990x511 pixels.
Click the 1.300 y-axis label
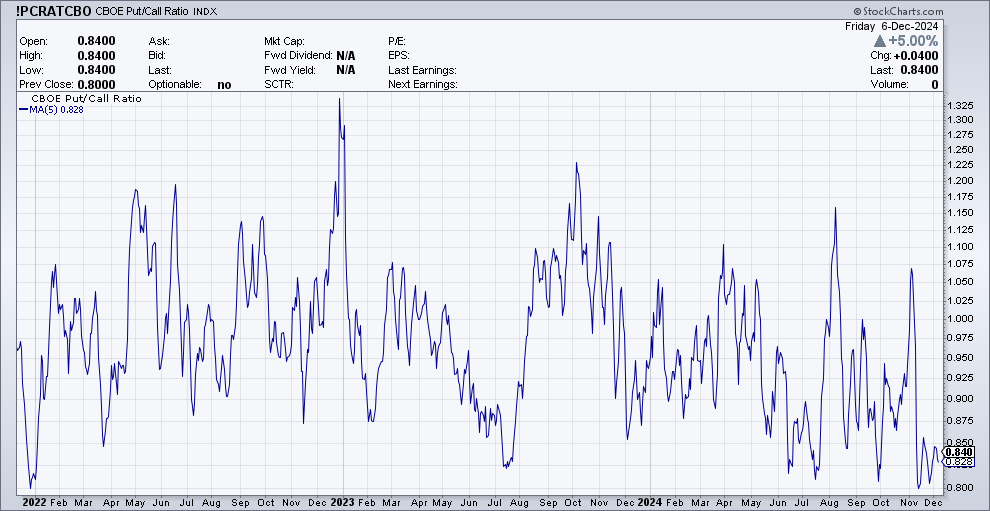pyautogui.click(x=961, y=119)
